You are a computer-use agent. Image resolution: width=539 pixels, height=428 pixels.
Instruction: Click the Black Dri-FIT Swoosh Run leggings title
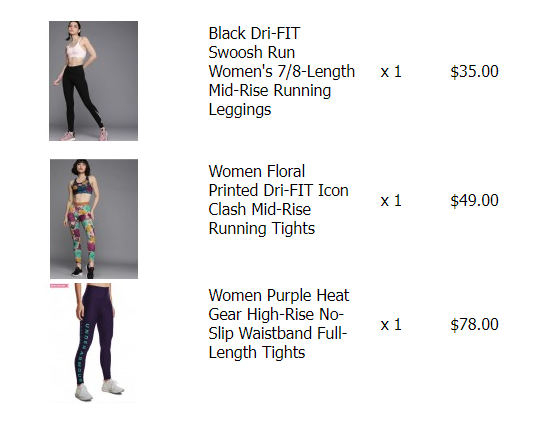pyautogui.click(x=282, y=72)
